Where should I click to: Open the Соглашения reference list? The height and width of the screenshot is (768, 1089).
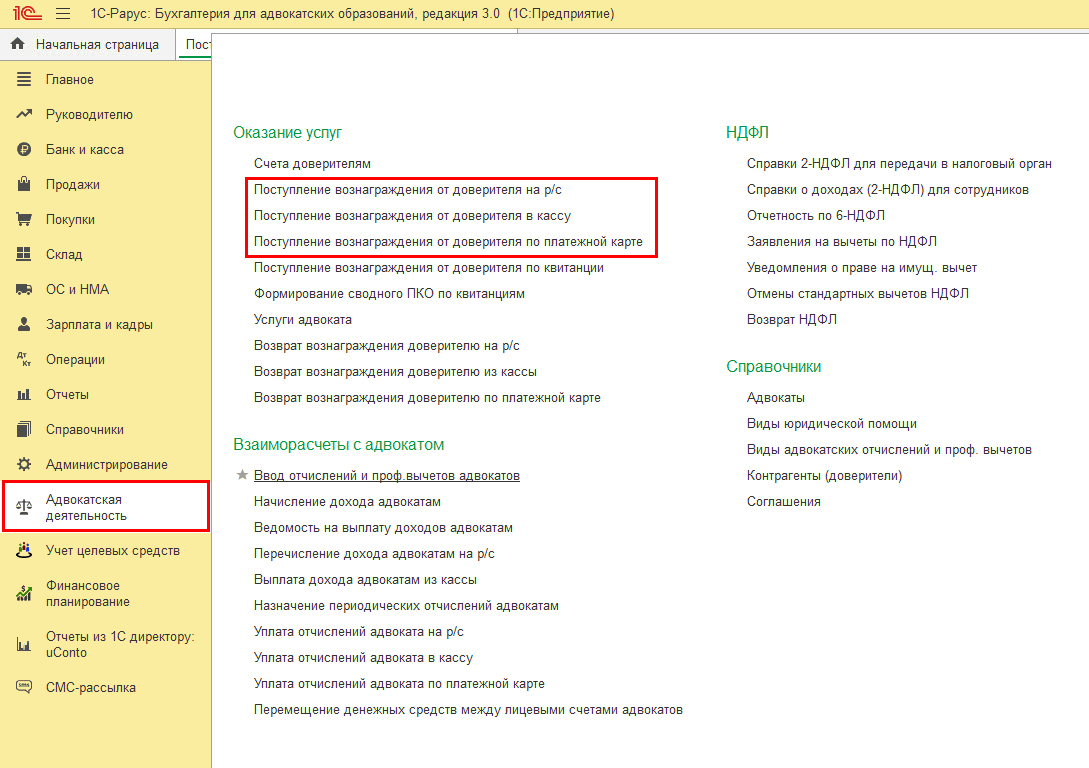pos(783,502)
